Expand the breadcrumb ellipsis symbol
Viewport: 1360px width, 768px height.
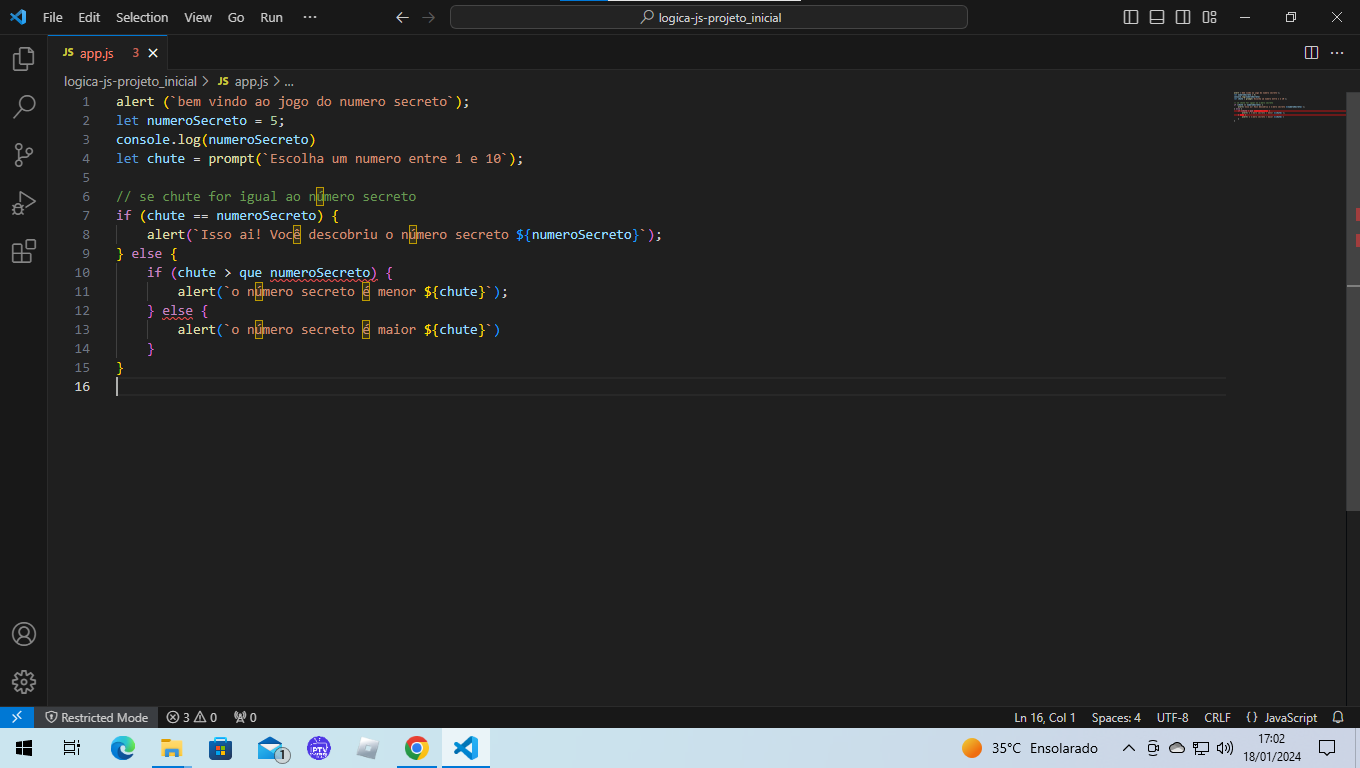click(288, 81)
